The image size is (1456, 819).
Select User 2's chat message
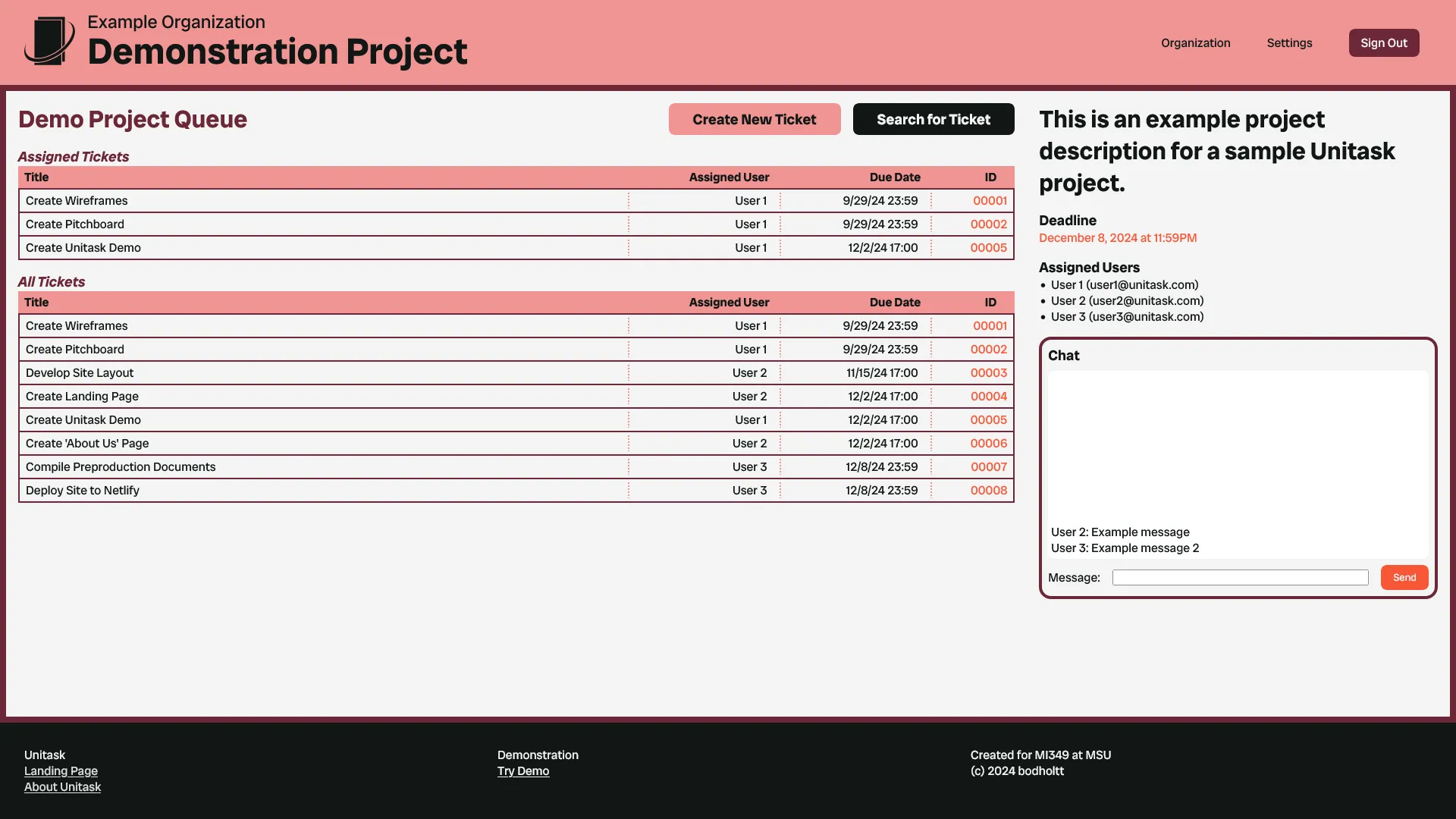click(1120, 532)
